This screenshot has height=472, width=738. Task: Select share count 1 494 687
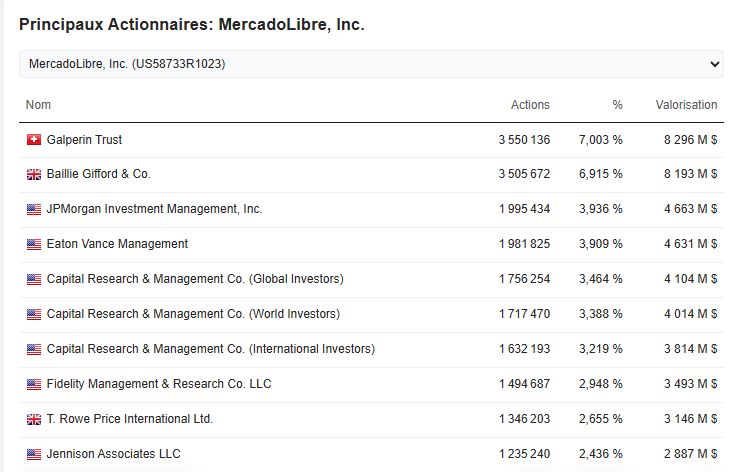pos(524,384)
